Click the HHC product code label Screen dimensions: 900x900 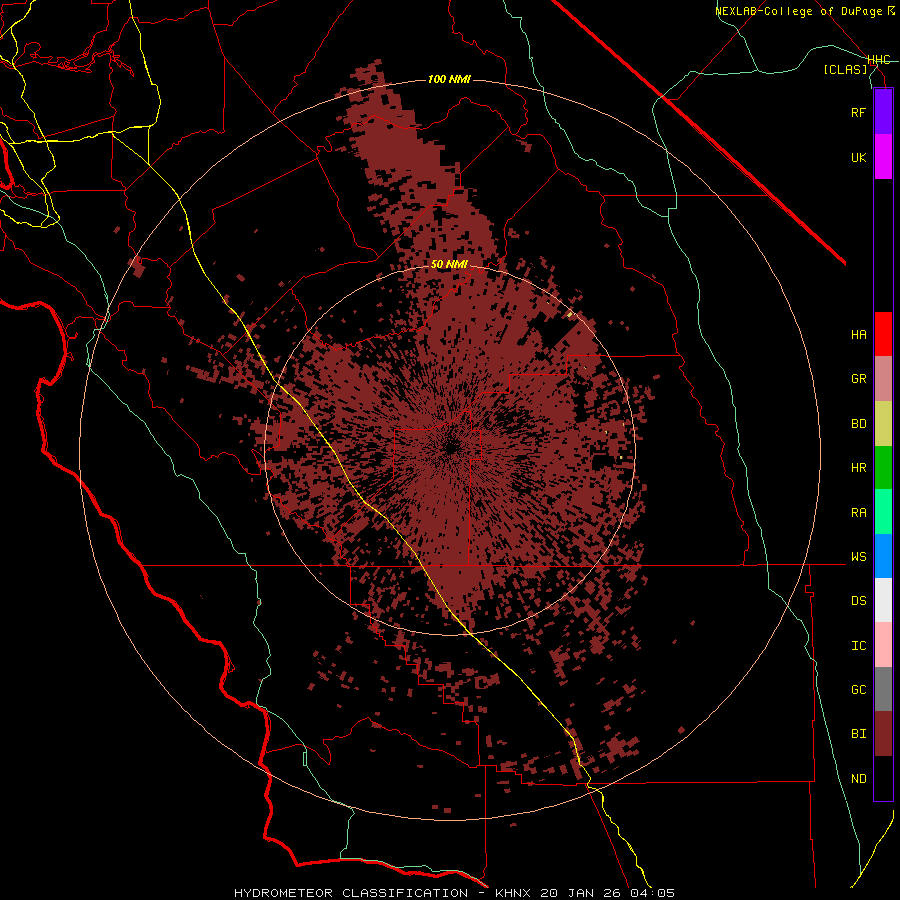[x=879, y=60]
